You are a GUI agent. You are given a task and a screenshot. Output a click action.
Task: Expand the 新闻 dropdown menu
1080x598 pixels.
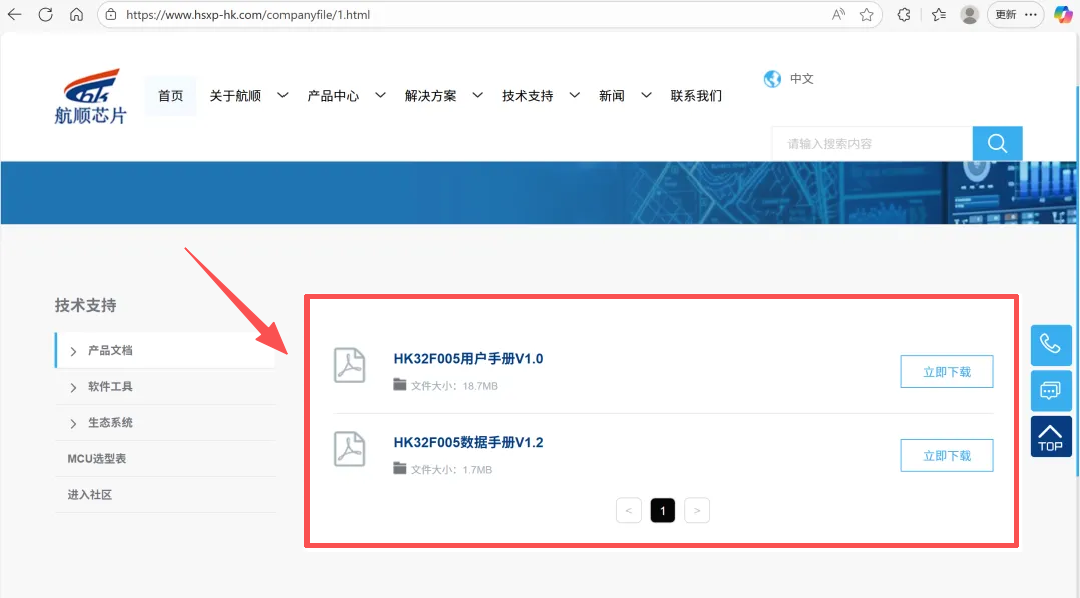tap(611, 95)
